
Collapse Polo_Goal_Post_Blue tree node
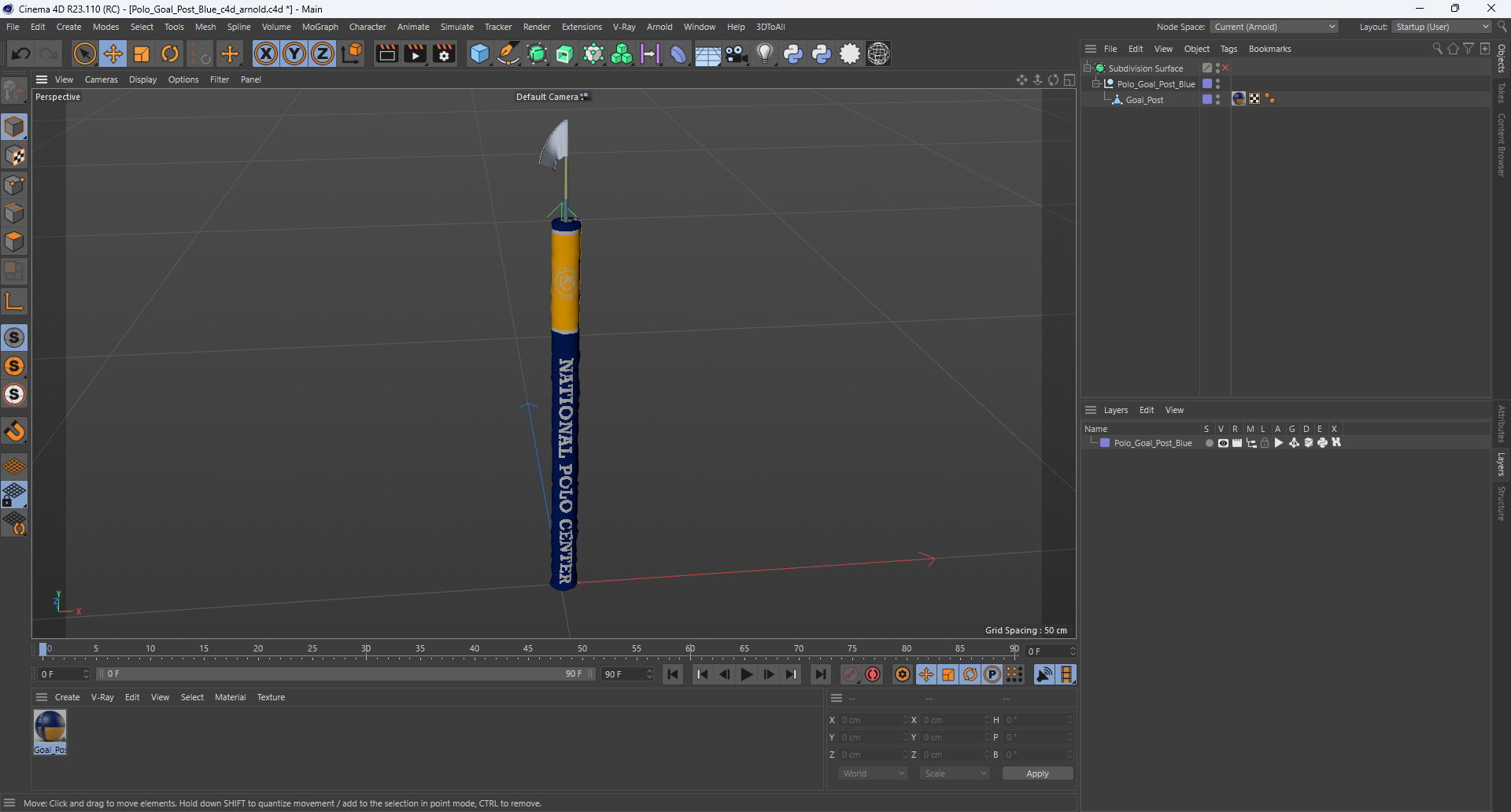point(1095,83)
